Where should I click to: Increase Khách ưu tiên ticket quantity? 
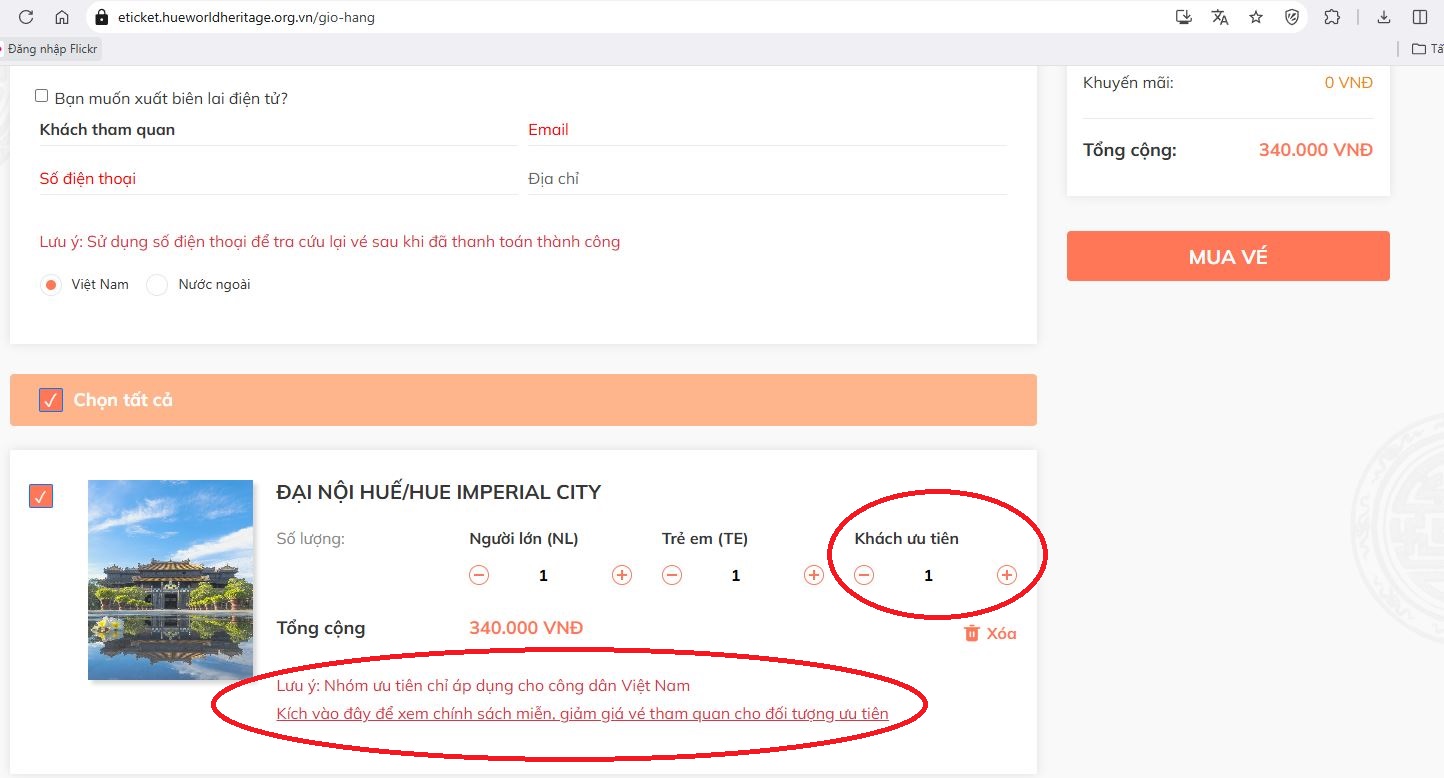pos(1007,575)
